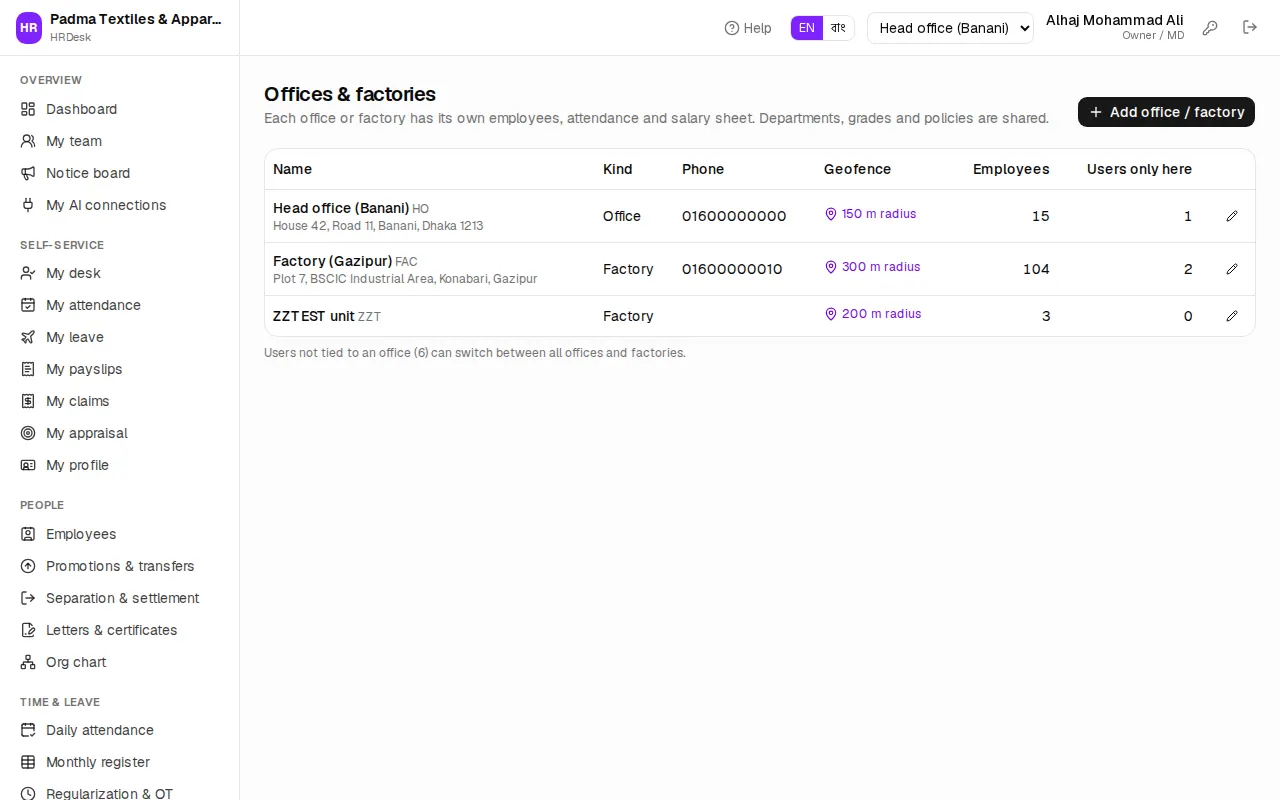This screenshot has height=800, width=1280.
Task: Click the logout icon in the header
Action: [x=1250, y=28]
